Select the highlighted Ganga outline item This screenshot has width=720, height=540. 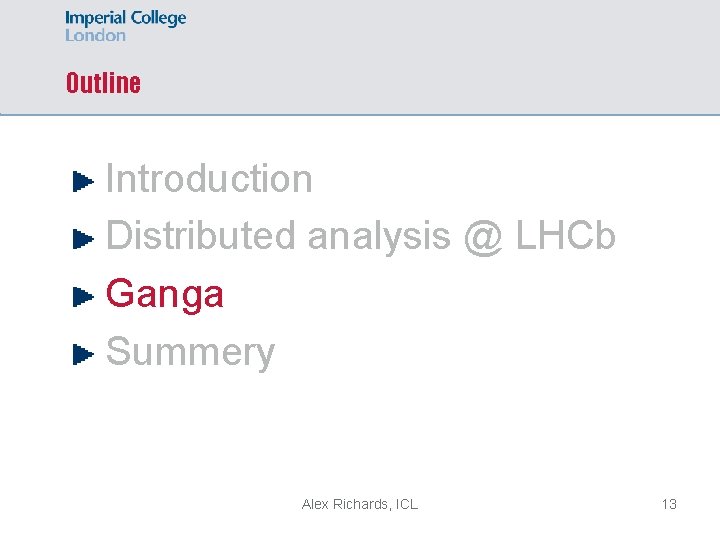click(x=164, y=296)
